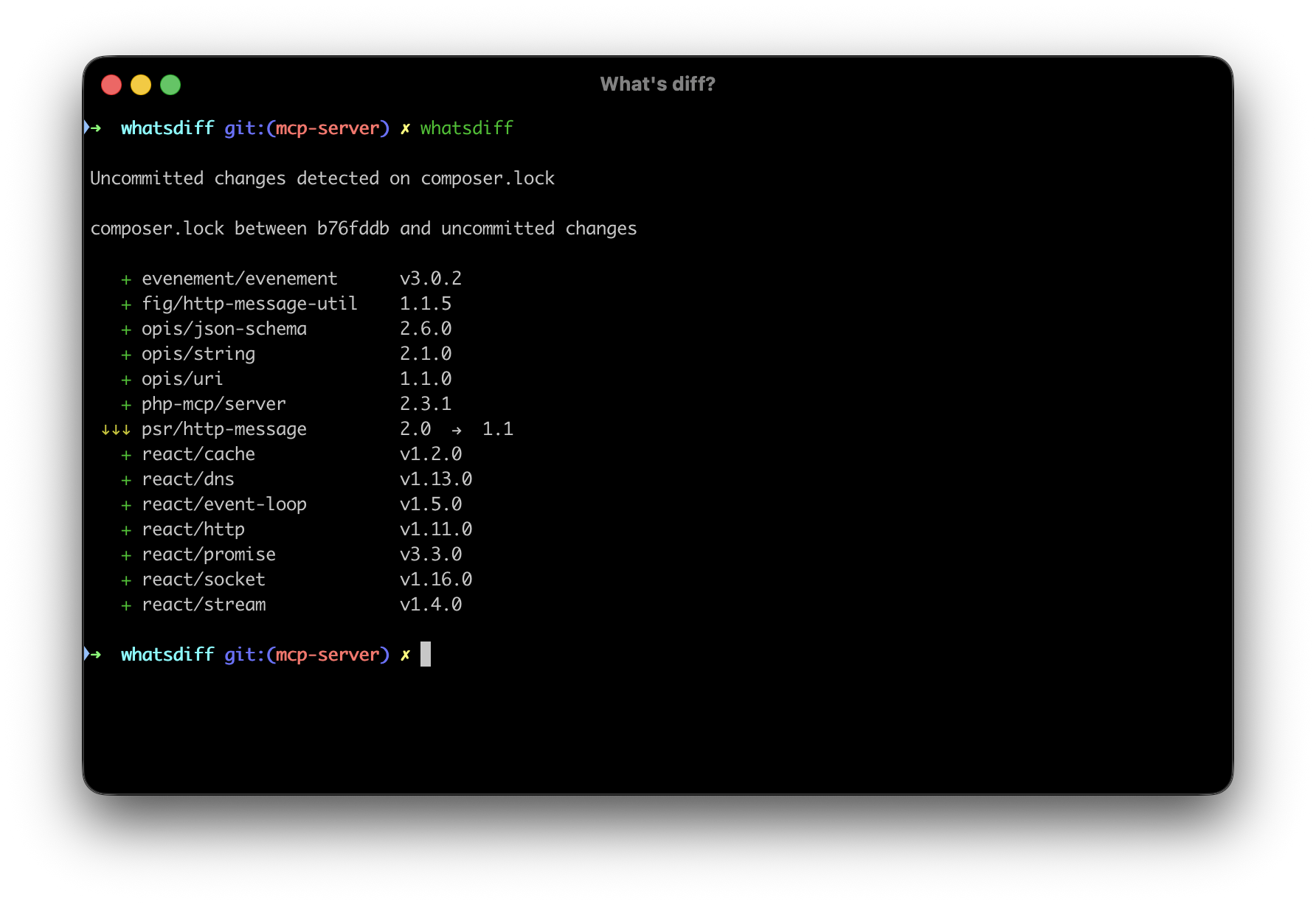This screenshot has width=1316, height=904.
Task: Click the text Uncommitted changes detected on composer.lock
Action: [x=322, y=178]
